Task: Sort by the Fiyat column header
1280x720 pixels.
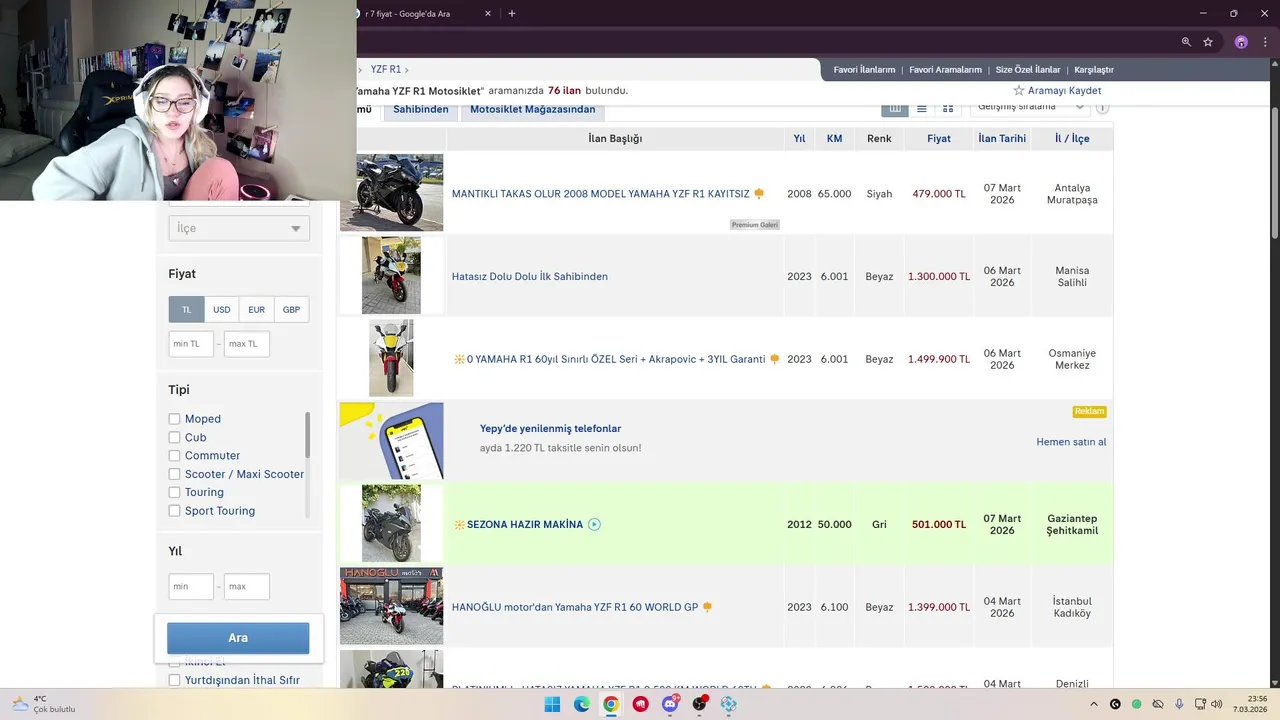Action: [939, 139]
